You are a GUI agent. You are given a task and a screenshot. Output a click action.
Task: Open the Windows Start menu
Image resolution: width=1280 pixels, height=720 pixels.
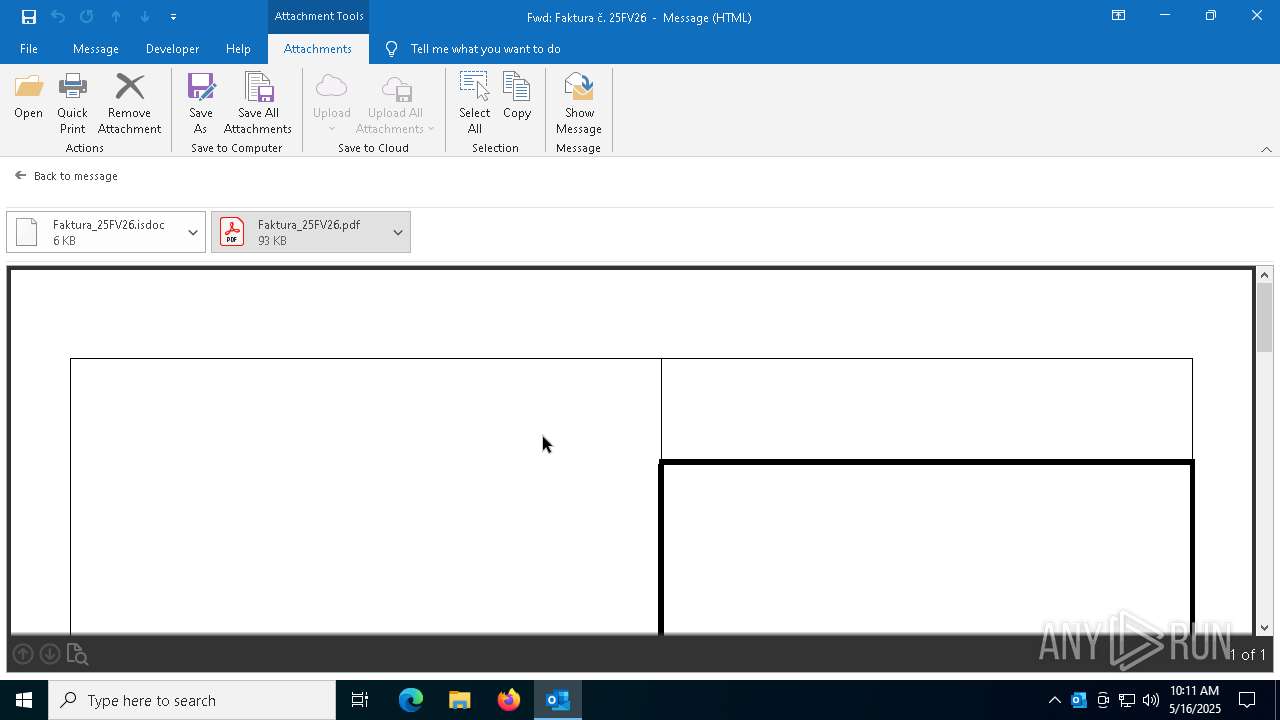coord(24,700)
